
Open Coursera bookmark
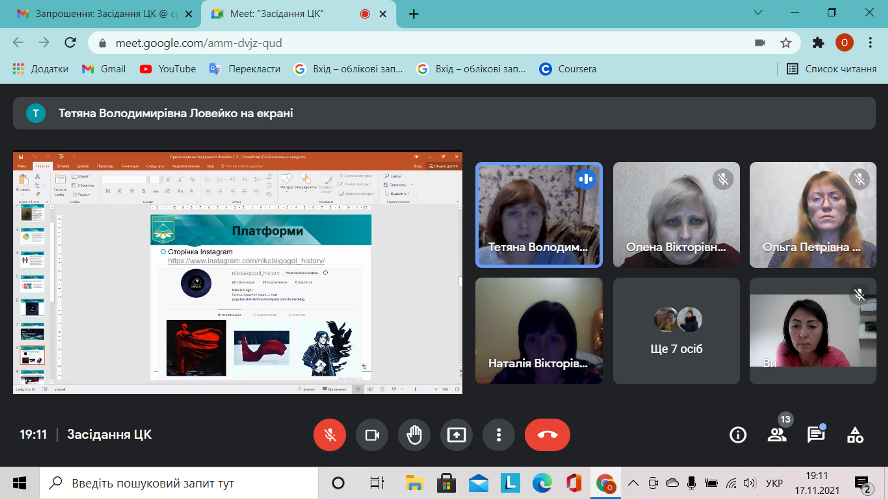point(568,69)
